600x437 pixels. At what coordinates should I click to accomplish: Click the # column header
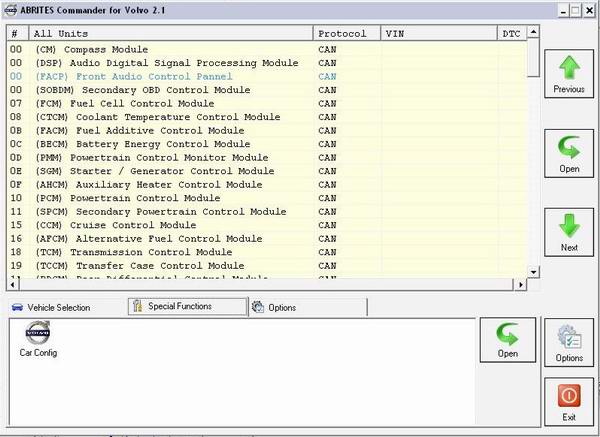coord(18,34)
